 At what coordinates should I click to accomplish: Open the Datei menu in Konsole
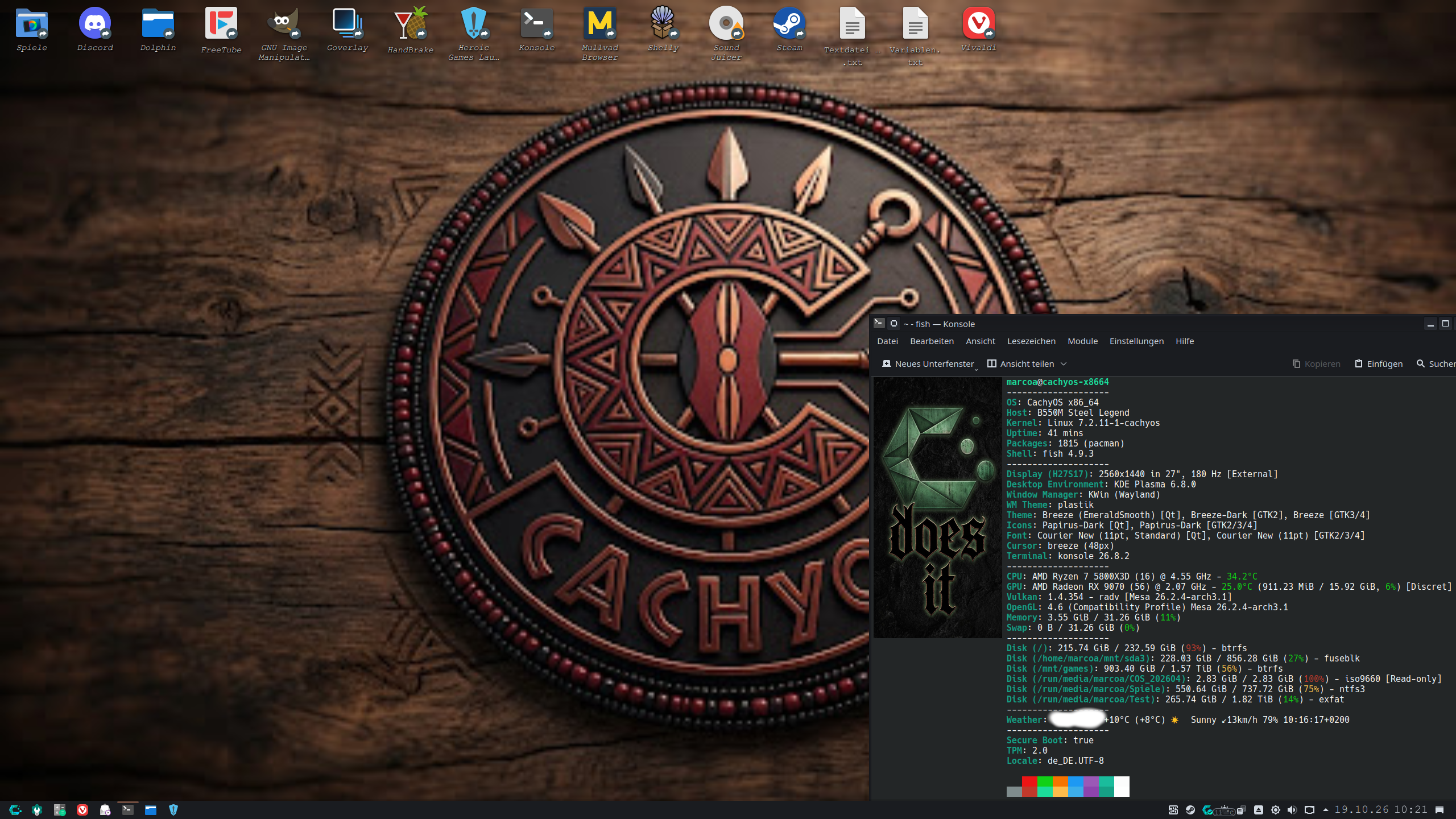click(887, 341)
